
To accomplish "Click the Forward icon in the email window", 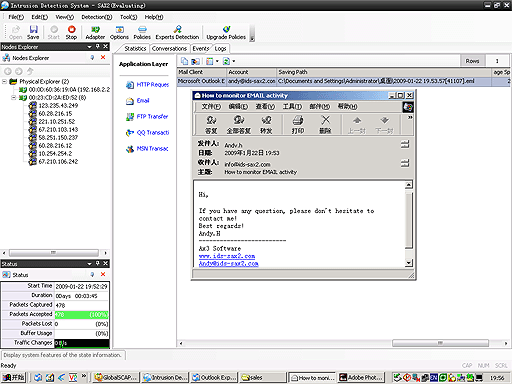I will click(x=266, y=124).
